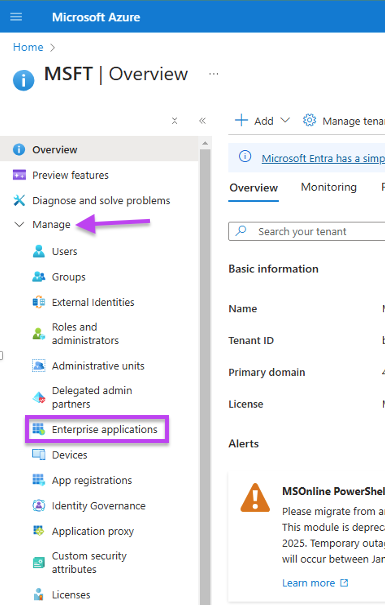This screenshot has width=385, height=605.
Task: Open Preview features
Action: point(70,175)
